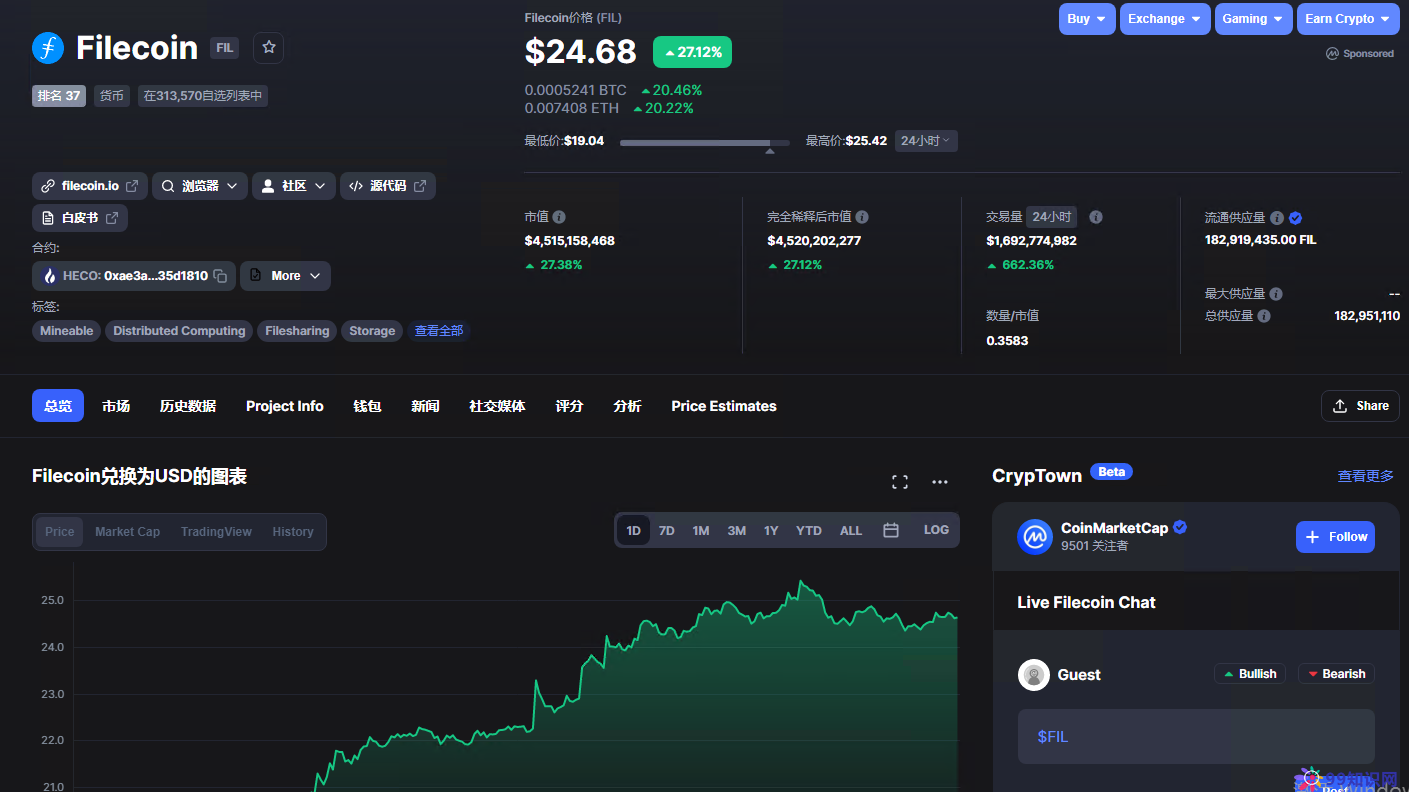The width and height of the screenshot is (1409, 792).
Task: Click the CoinMarketCap avatar icon
Action: [x=1035, y=537]
